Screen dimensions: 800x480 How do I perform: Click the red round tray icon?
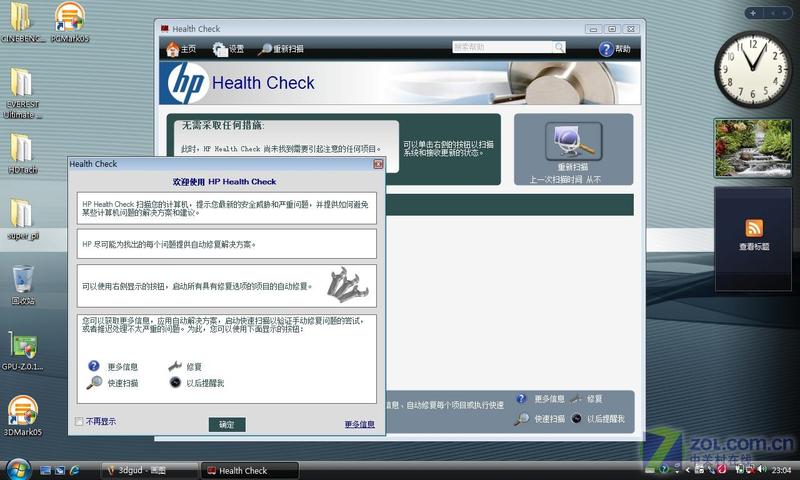(x=722, y=469)
